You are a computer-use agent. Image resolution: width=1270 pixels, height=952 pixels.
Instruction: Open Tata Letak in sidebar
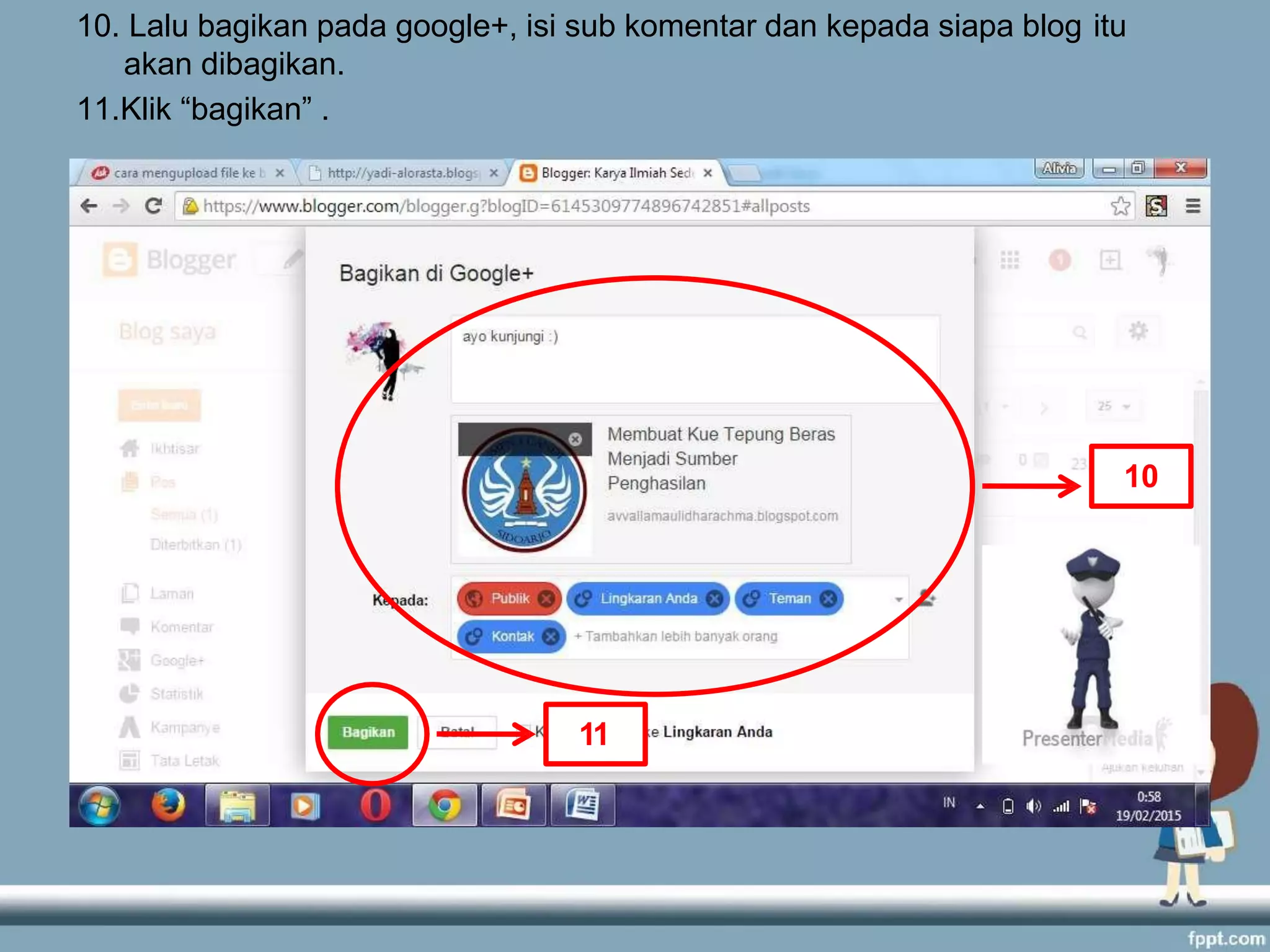185,761
